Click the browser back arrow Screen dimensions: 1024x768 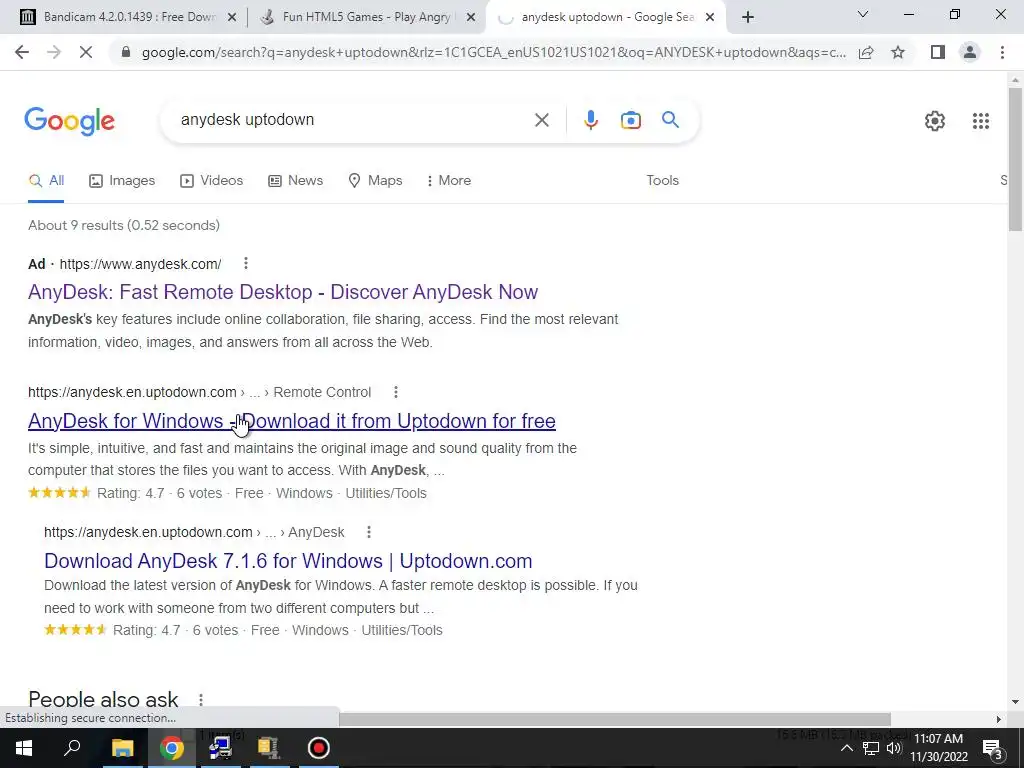click(x=22, y=52)
